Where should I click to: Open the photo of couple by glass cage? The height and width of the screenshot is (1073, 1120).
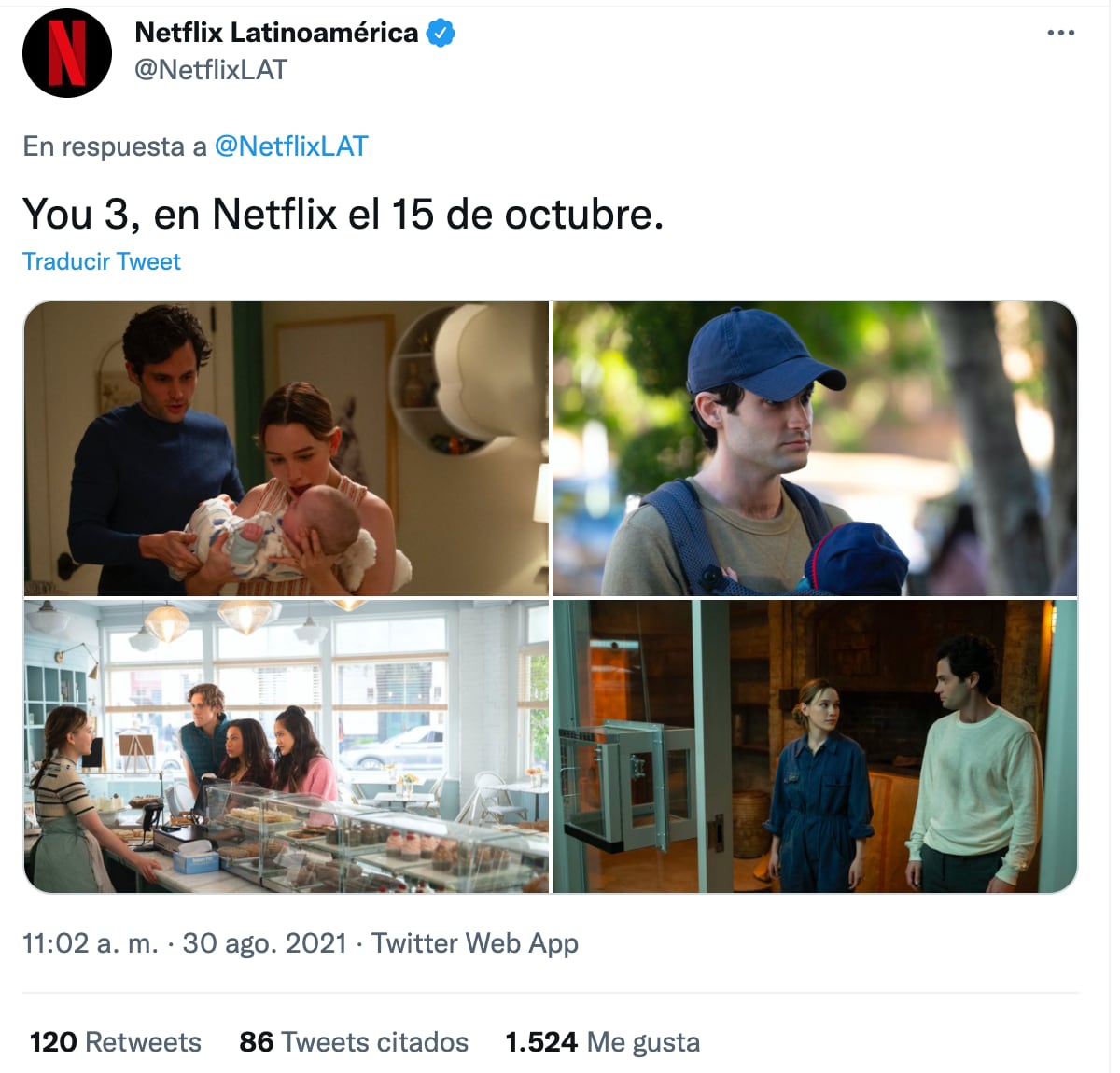(x=815, y=746)
